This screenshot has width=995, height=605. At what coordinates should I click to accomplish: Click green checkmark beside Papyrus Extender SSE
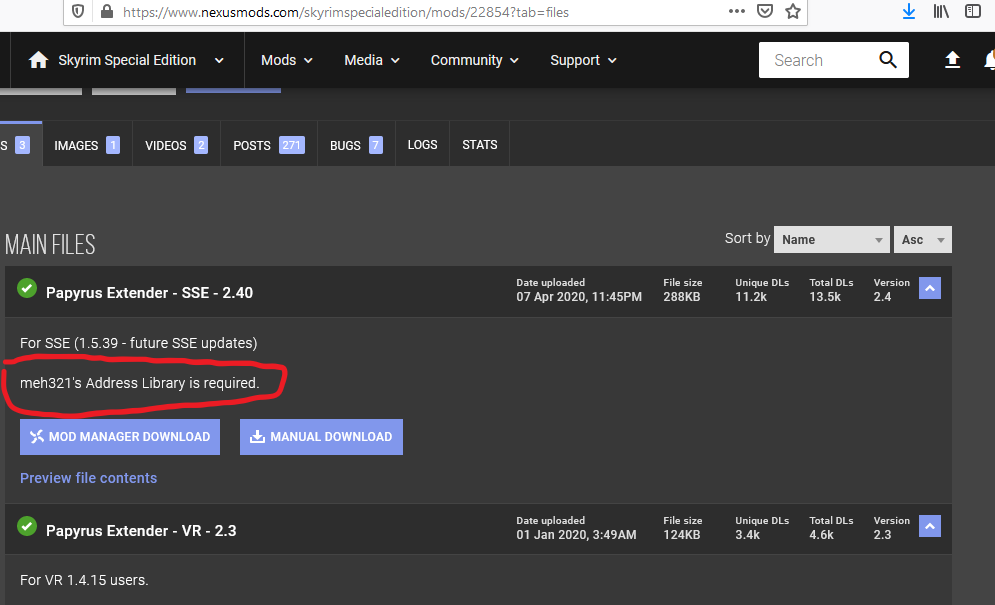[27, 288]
